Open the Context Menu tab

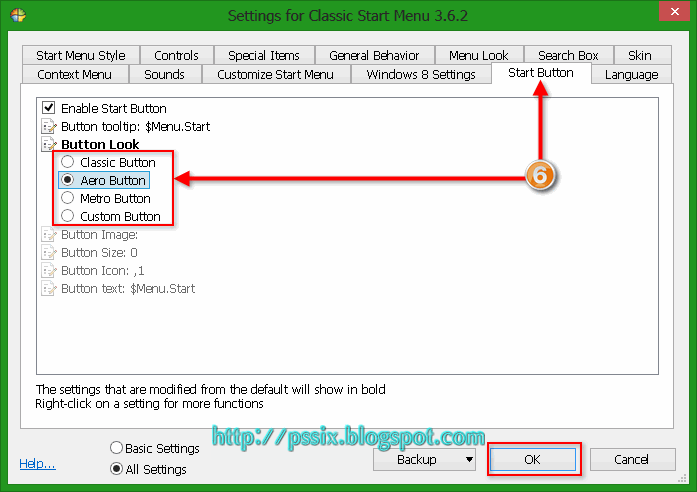click(75, 75)
